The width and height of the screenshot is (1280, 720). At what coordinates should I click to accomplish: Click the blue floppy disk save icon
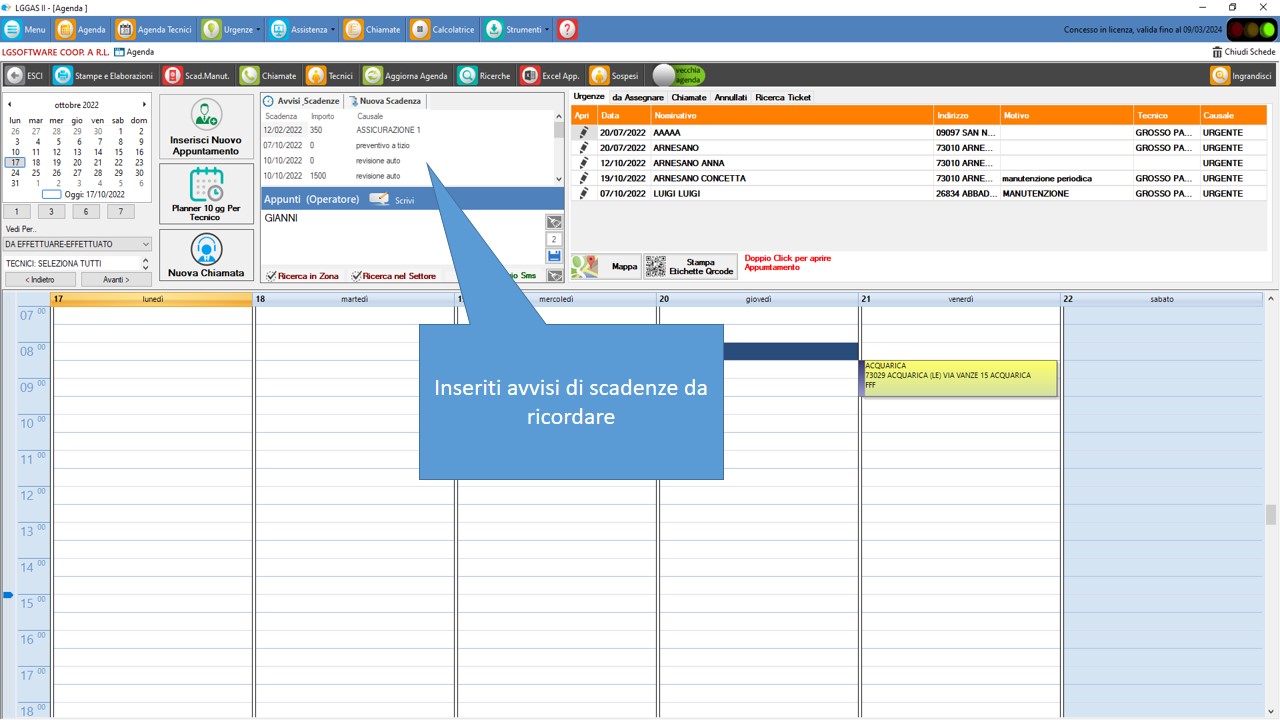[x=554, y=257]
